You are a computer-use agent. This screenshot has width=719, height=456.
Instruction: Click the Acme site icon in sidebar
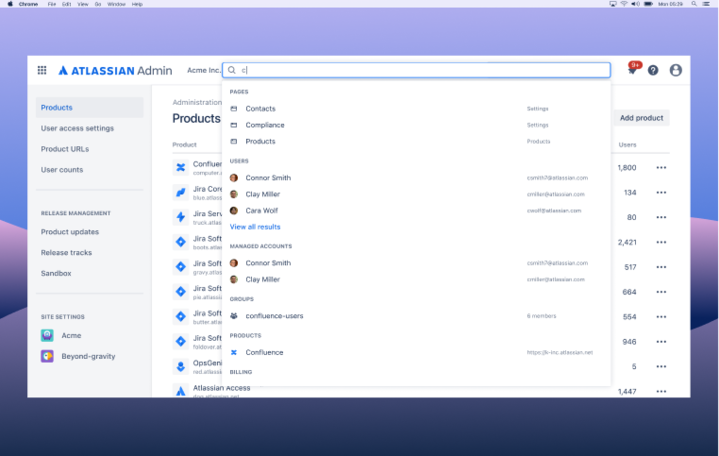click(x=47, y=335)
